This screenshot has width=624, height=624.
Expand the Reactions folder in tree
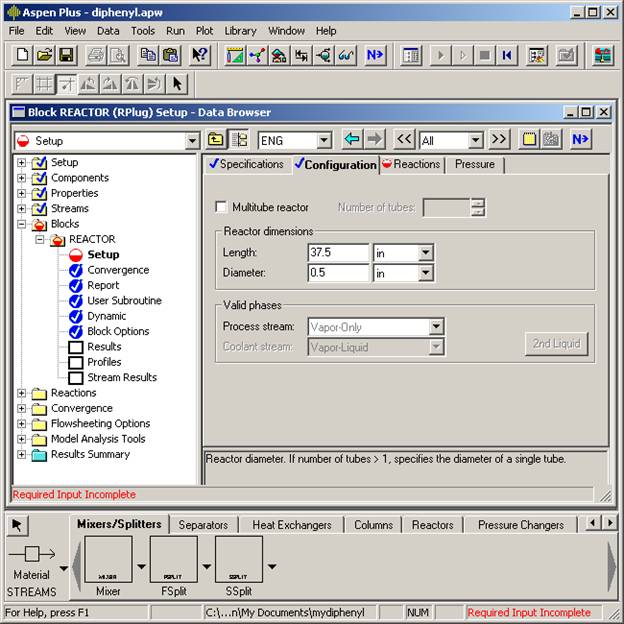pyautogui.click(x=22, y=393)
